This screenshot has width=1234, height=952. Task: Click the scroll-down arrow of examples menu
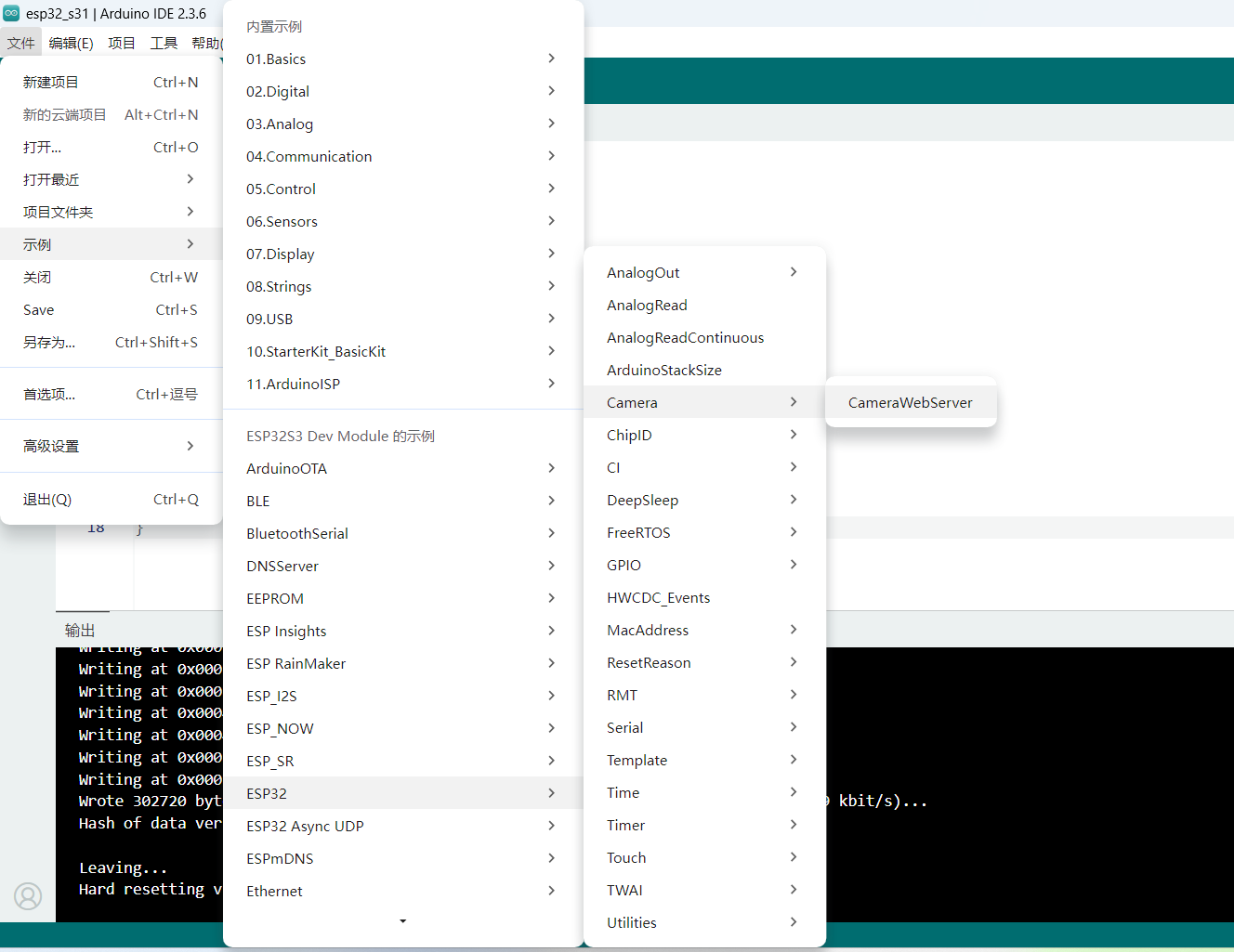point(403,921)
